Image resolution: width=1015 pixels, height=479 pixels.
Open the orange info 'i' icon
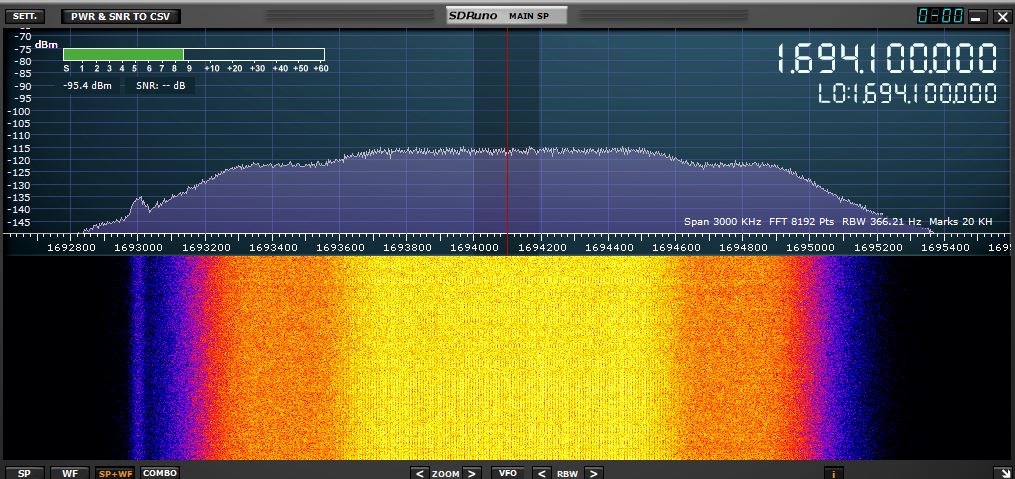tap(834, 473)
